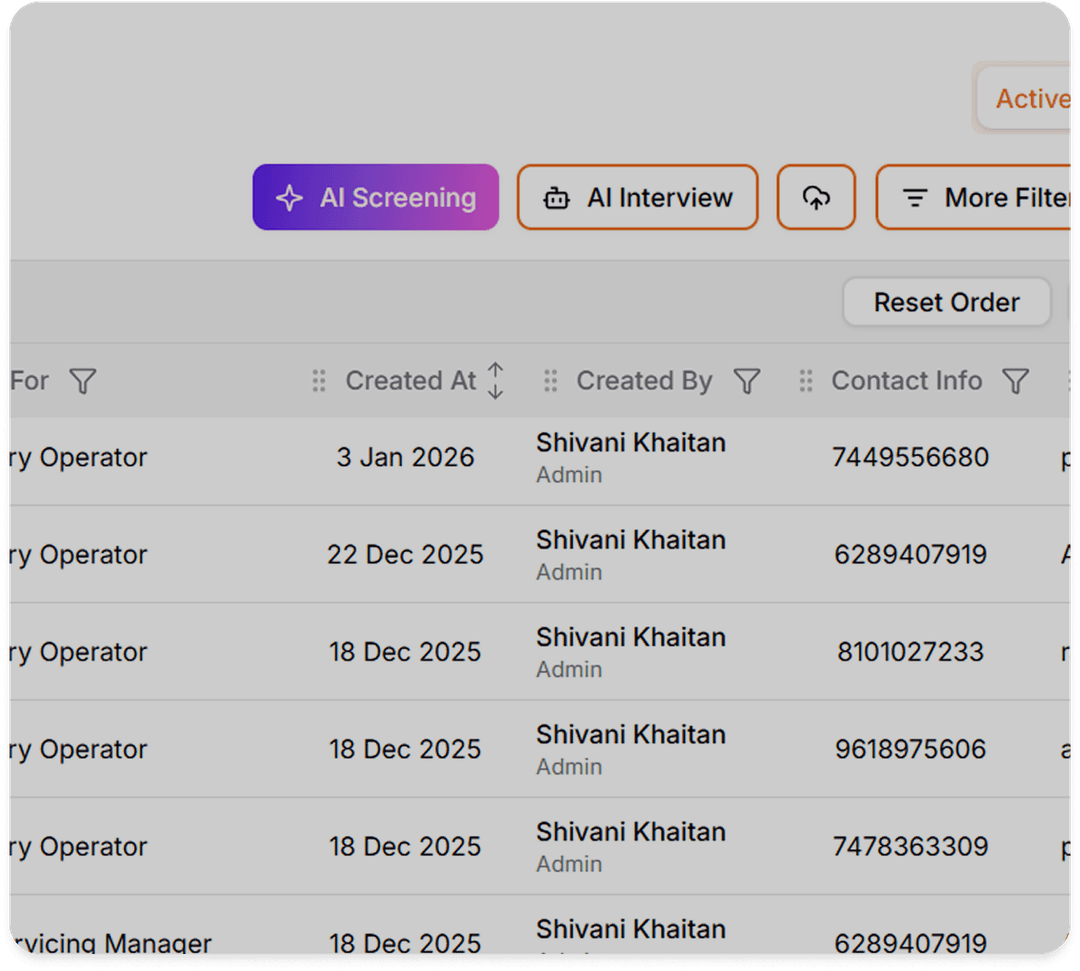Select the Created At column header label
The image size is (1080, 971).
[x=410, y=381]
